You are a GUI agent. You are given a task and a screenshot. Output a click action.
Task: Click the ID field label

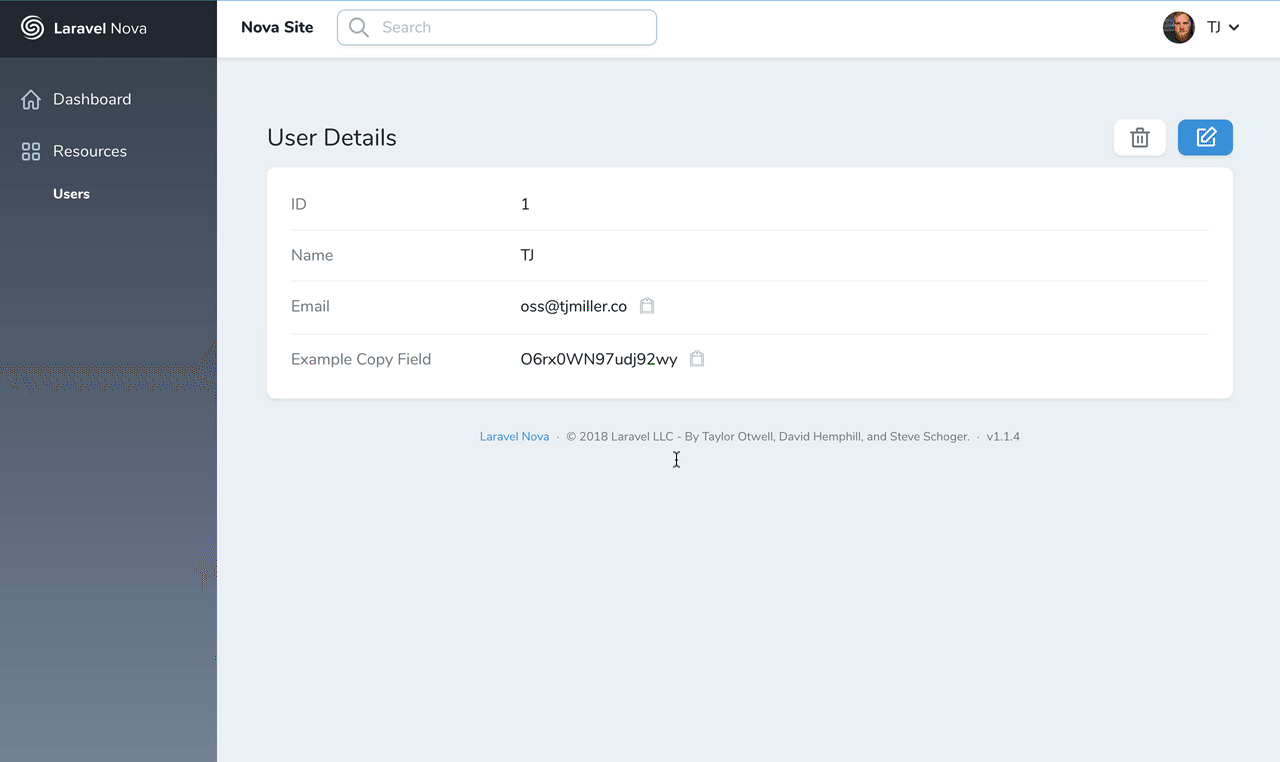(299, 204)
